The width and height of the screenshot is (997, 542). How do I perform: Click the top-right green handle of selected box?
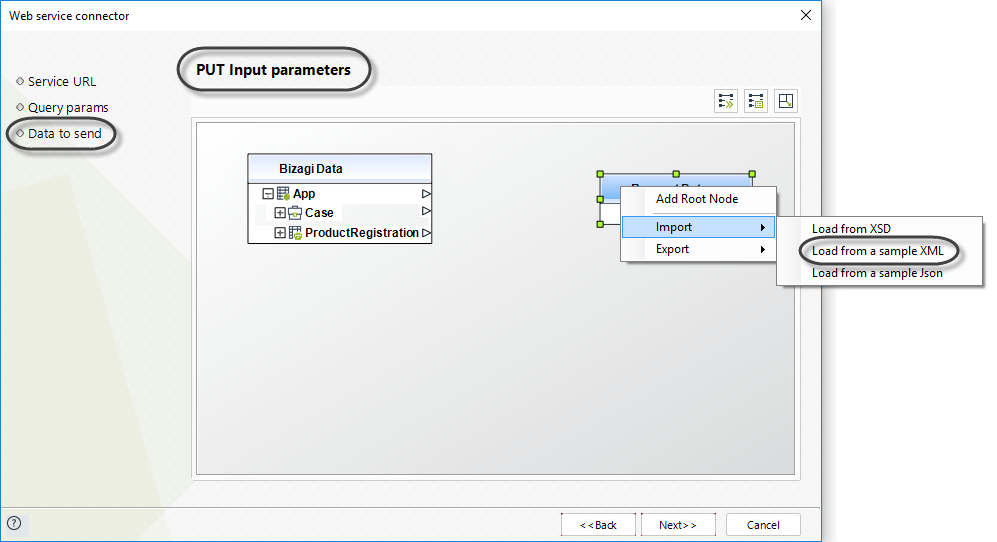(752, 174)
